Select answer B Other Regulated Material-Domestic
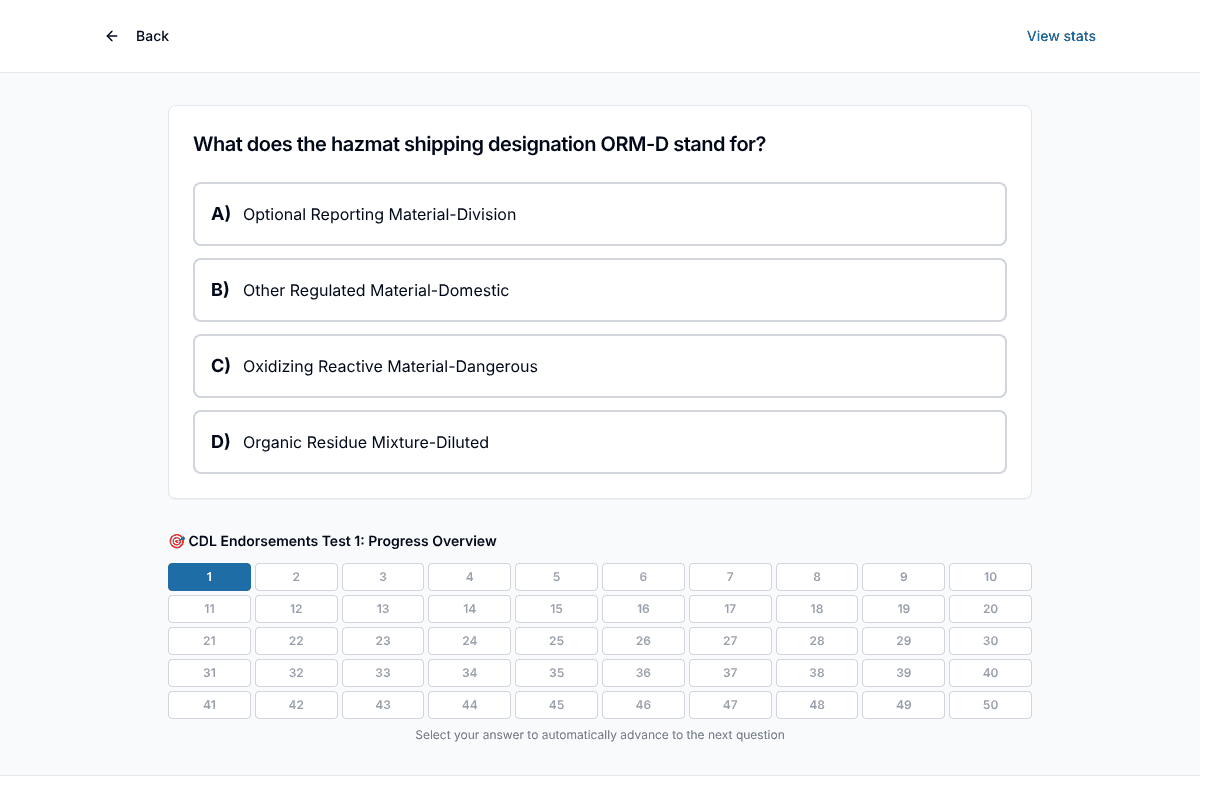The width and height of the screenshot is (1215, 790). coord(600,290)
